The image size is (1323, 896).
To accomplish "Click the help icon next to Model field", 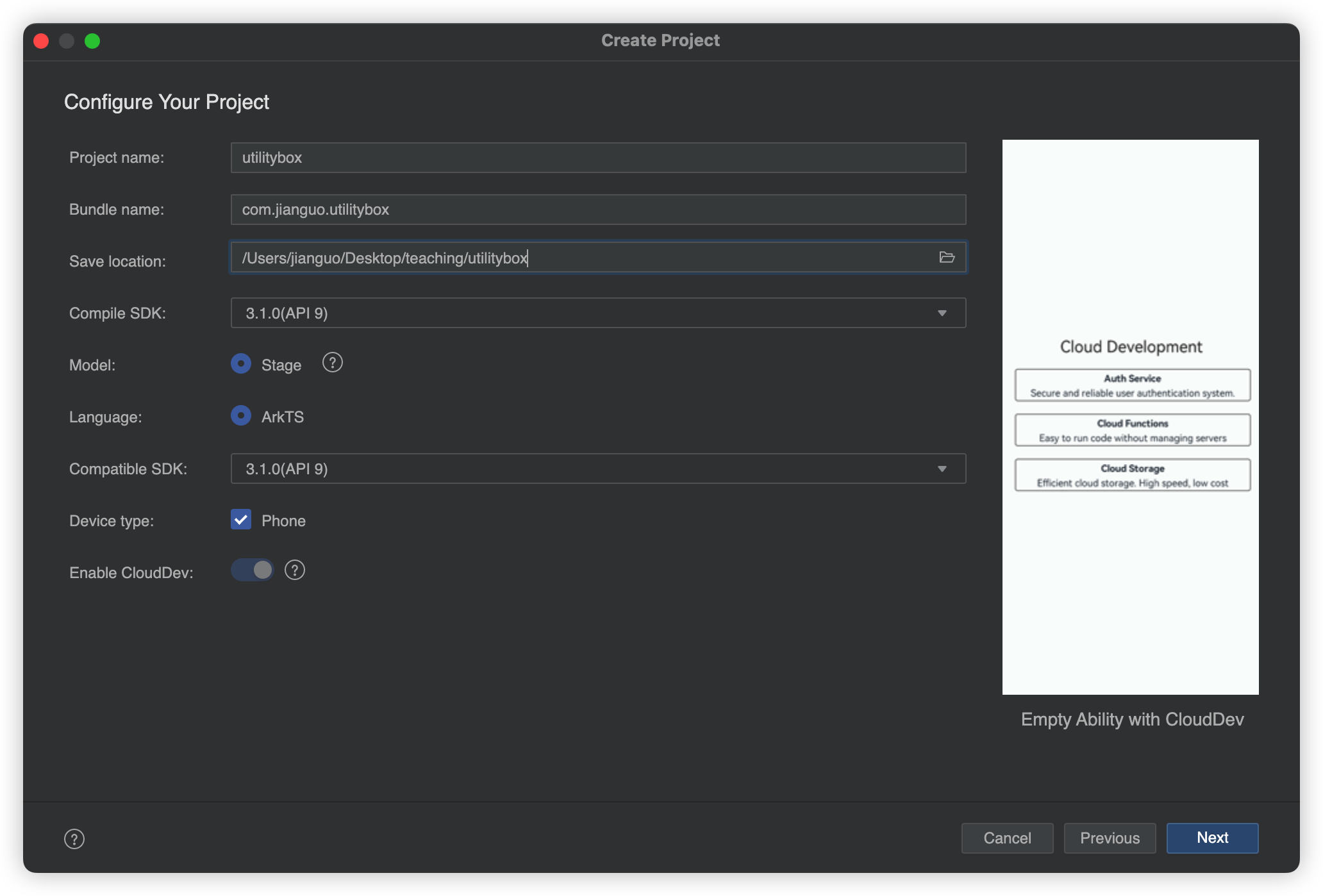I will (x=333, y=363).
